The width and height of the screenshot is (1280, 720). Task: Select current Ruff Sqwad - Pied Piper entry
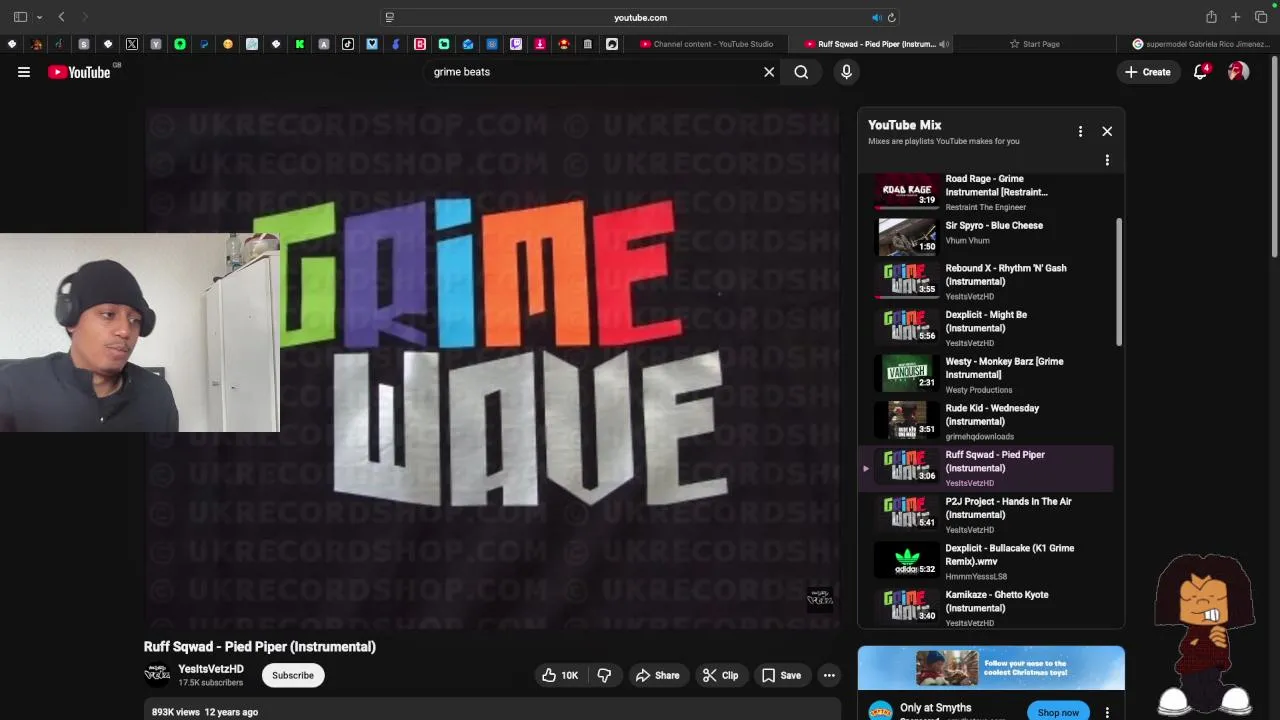[x=986, y=468]
